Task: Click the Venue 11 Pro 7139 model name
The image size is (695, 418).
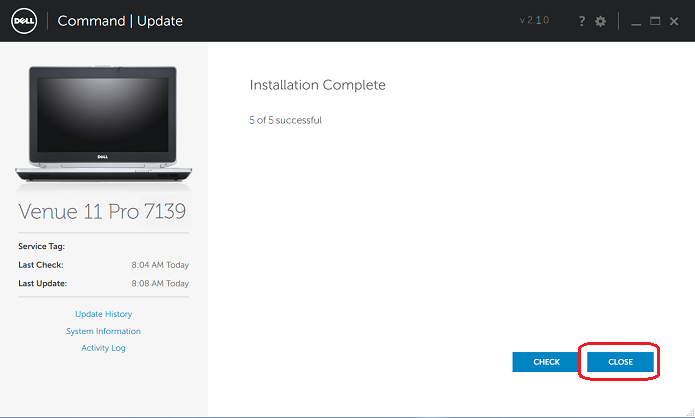Action: (x=102, y=211)
